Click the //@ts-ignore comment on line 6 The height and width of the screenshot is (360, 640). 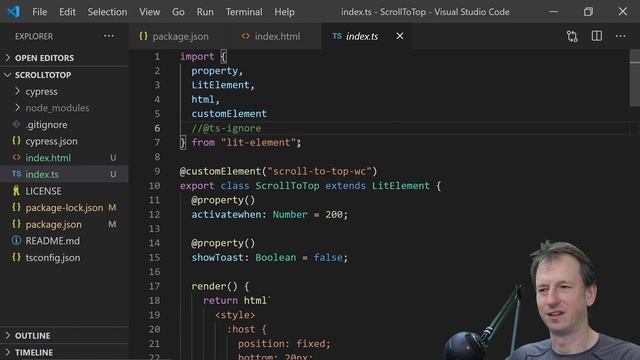click(226, 128)
